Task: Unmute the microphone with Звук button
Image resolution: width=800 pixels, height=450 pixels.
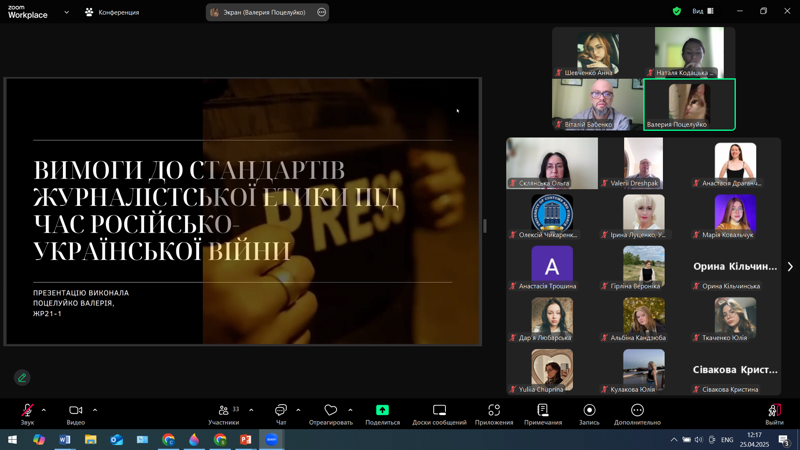Action: [x=28, y=414]
